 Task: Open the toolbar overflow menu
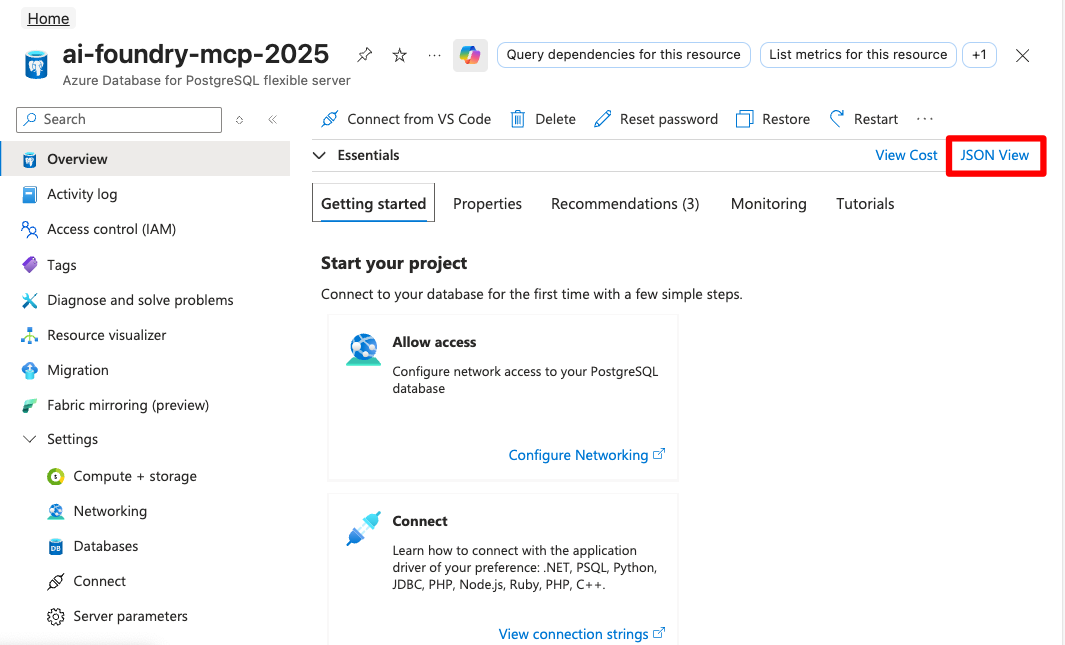(x=924, y=118)
